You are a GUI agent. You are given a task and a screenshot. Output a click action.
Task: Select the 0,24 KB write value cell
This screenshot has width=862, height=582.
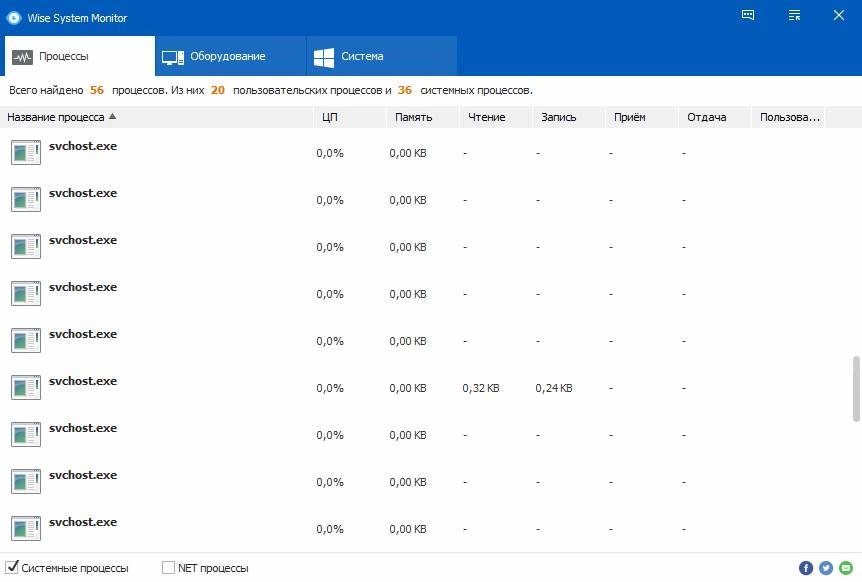[554, 388]
